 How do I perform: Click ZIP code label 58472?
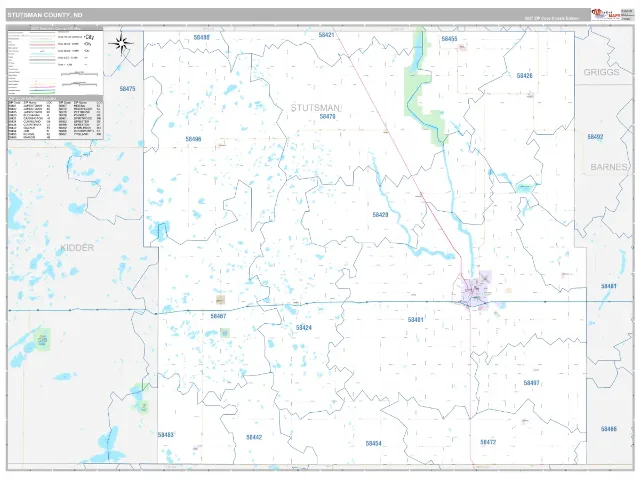point(488,442)
